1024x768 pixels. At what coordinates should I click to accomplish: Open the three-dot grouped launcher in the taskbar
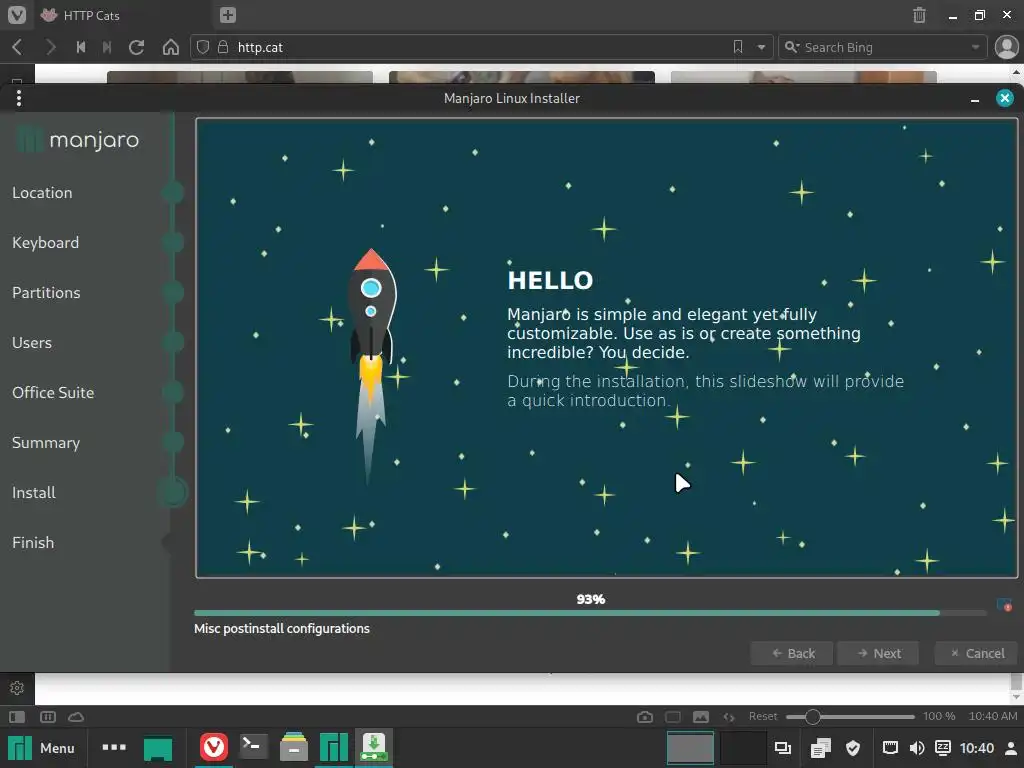(x=114, y=747)
